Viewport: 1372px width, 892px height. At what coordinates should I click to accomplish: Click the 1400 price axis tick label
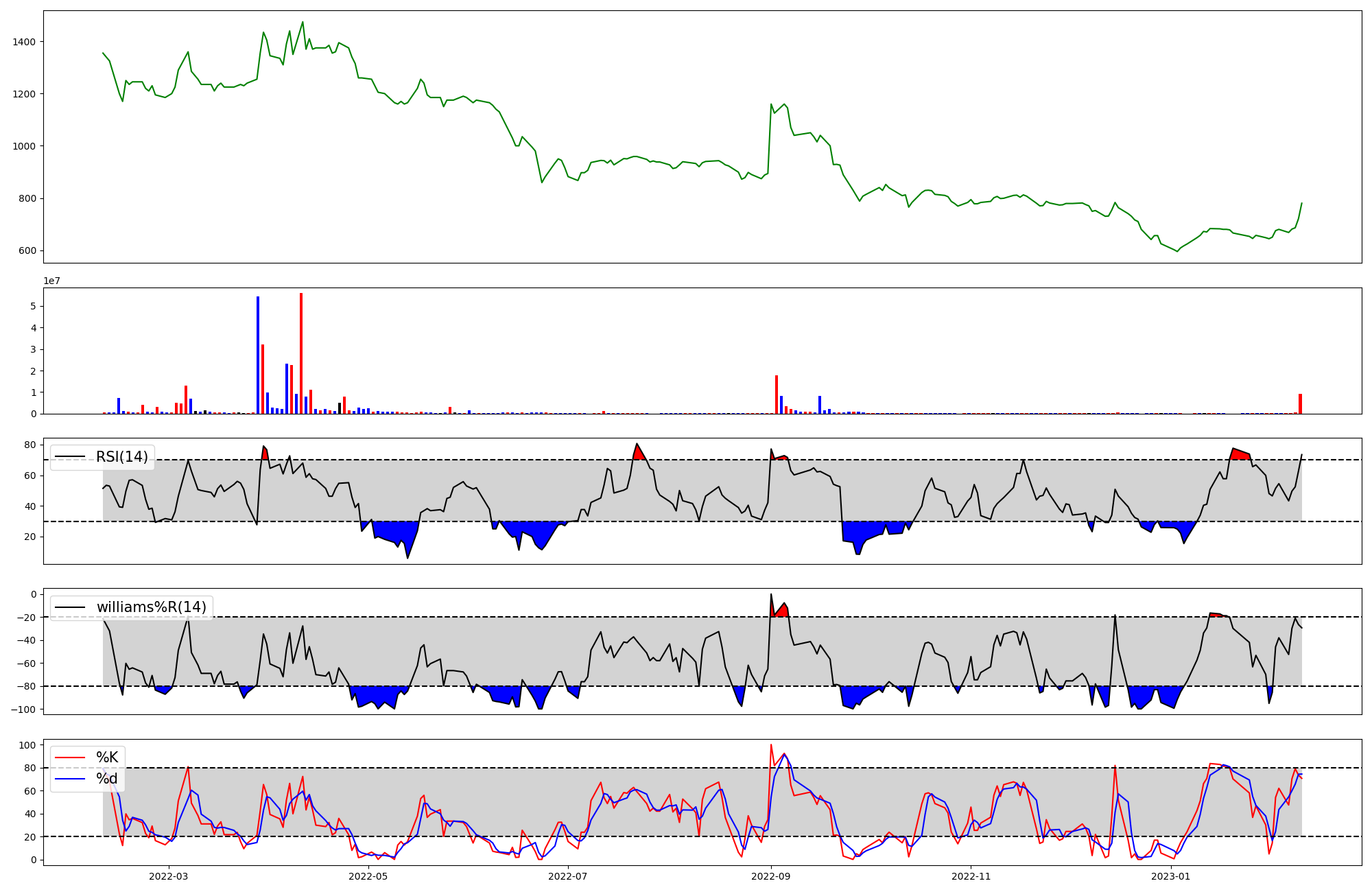tap(24, 42)
